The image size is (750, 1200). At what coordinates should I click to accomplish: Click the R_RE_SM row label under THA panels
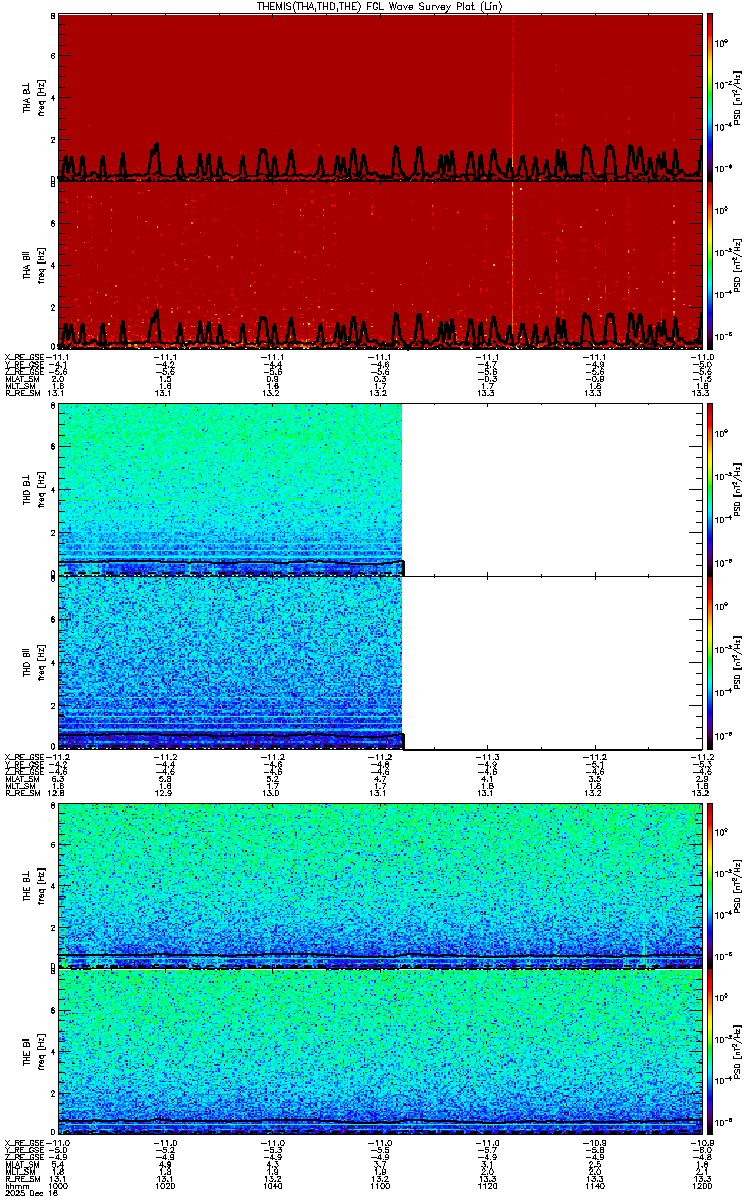click(22, 393)
